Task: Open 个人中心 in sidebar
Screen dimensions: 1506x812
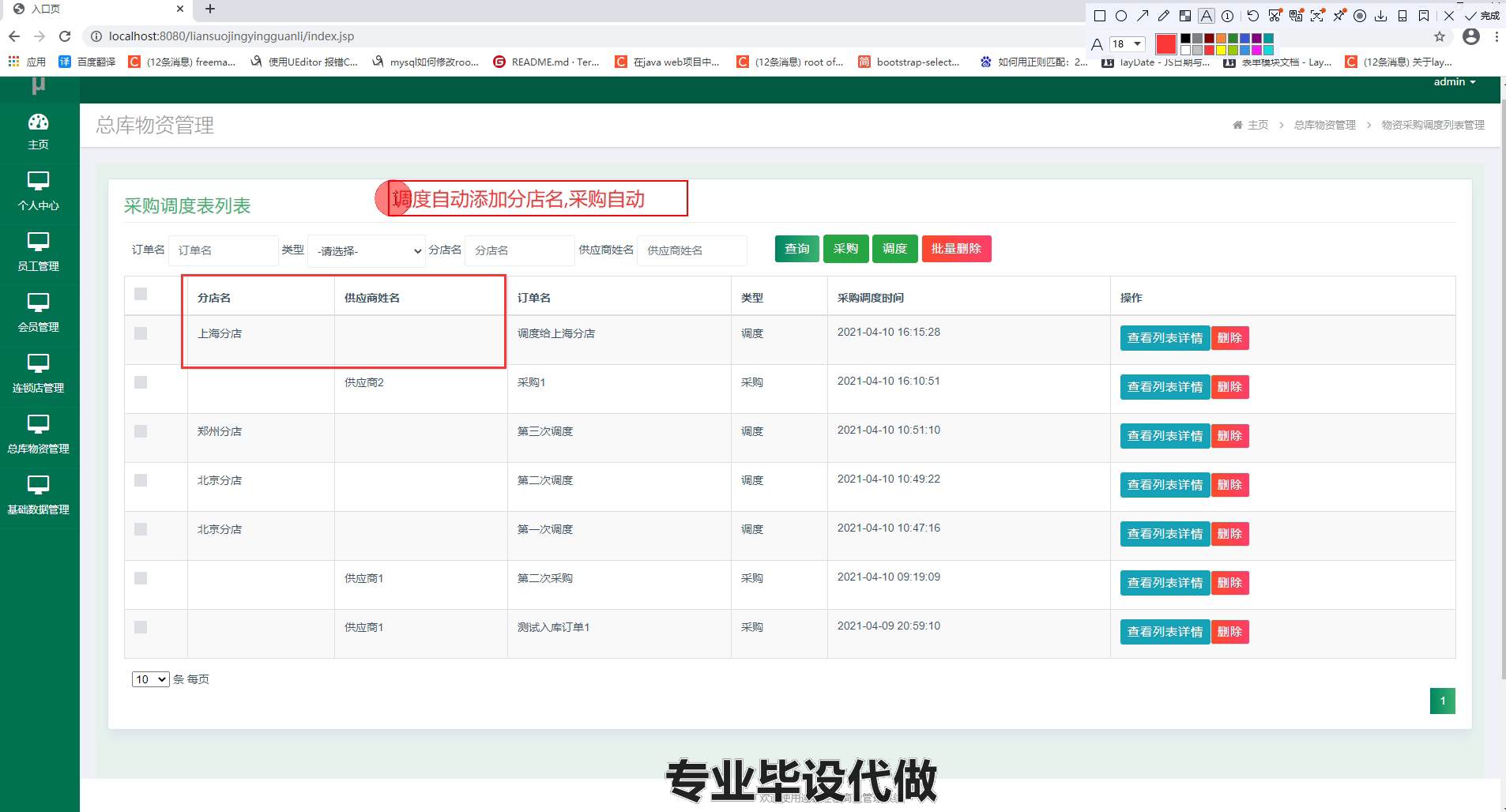Action: 39,193
